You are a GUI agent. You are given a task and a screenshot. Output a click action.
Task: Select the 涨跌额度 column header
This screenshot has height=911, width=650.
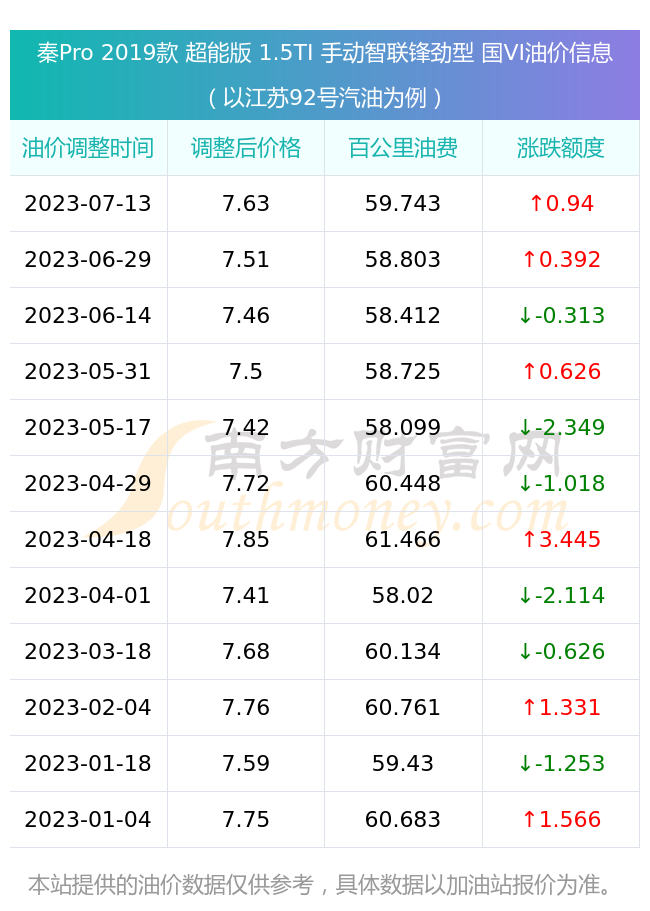point(561,148)
